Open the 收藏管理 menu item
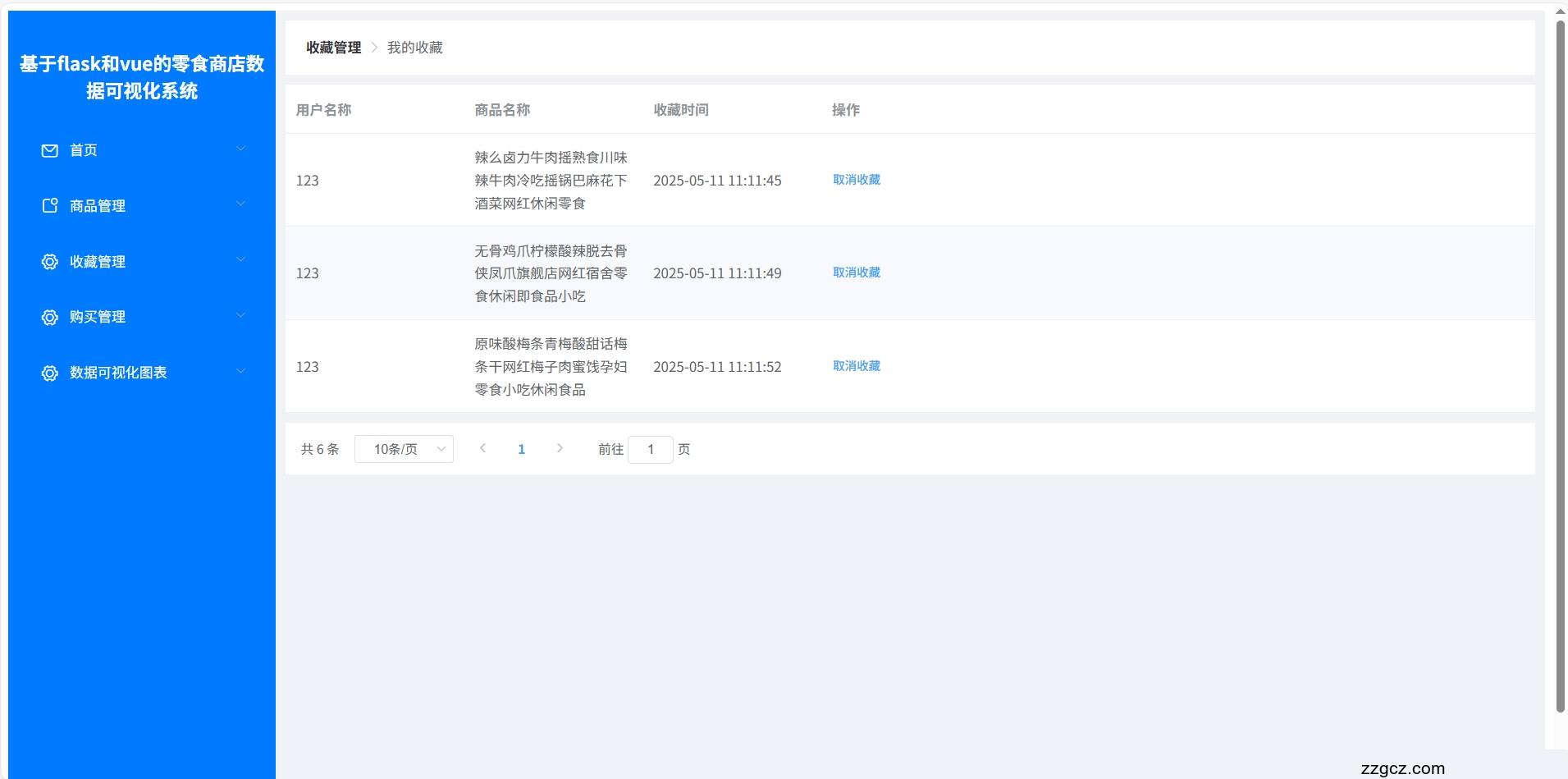The width and height of the screenshot is (1568, 779). [x=97, y=261]
